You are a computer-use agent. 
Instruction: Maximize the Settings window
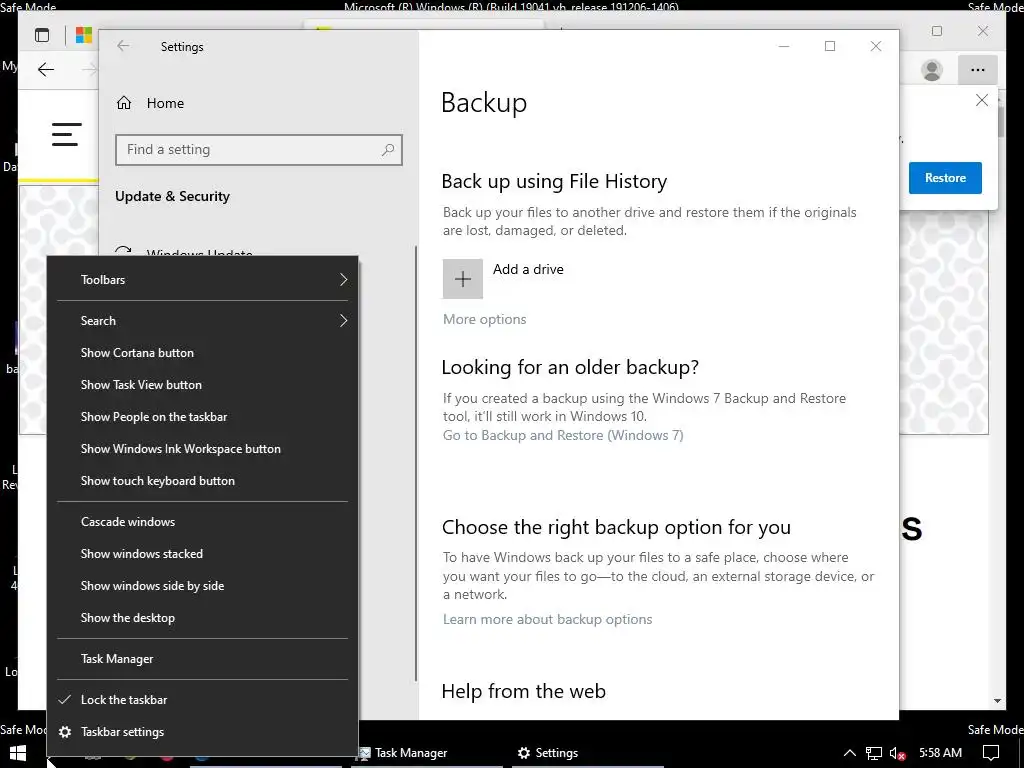pos(830,46)
